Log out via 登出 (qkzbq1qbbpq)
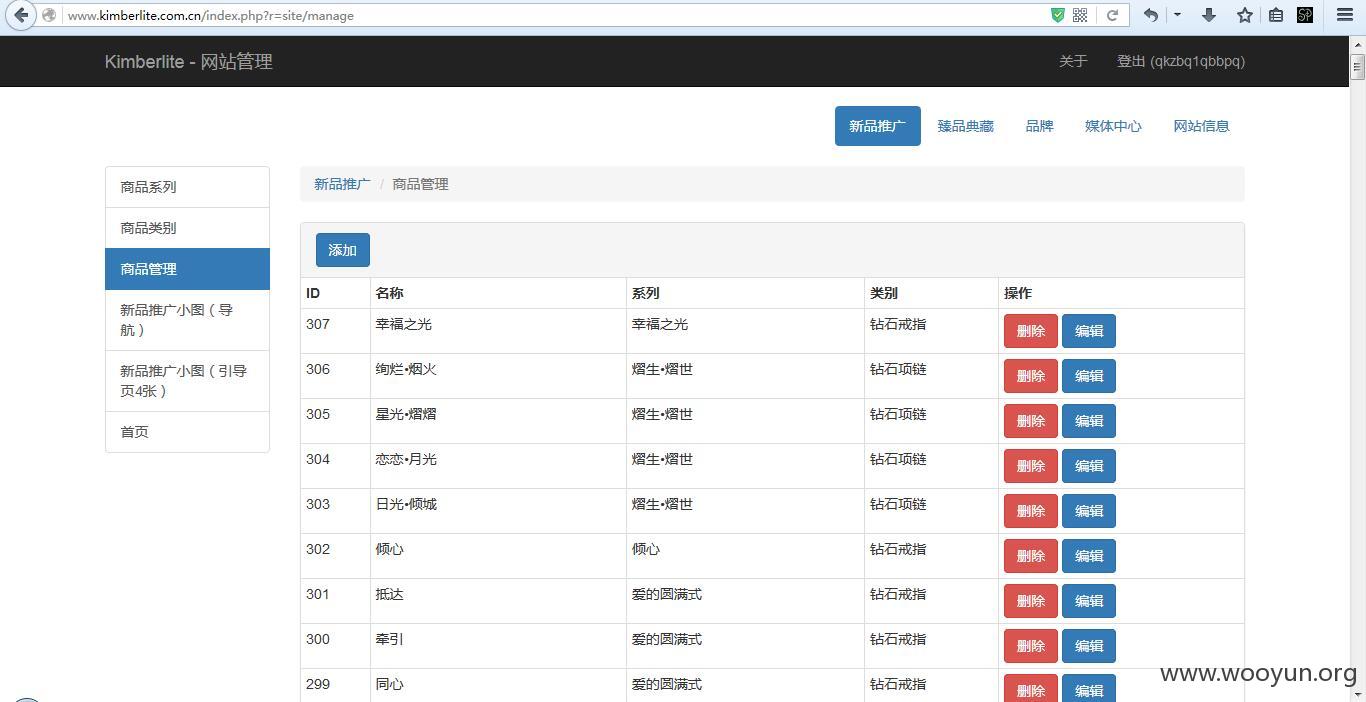 [1181, 61]
